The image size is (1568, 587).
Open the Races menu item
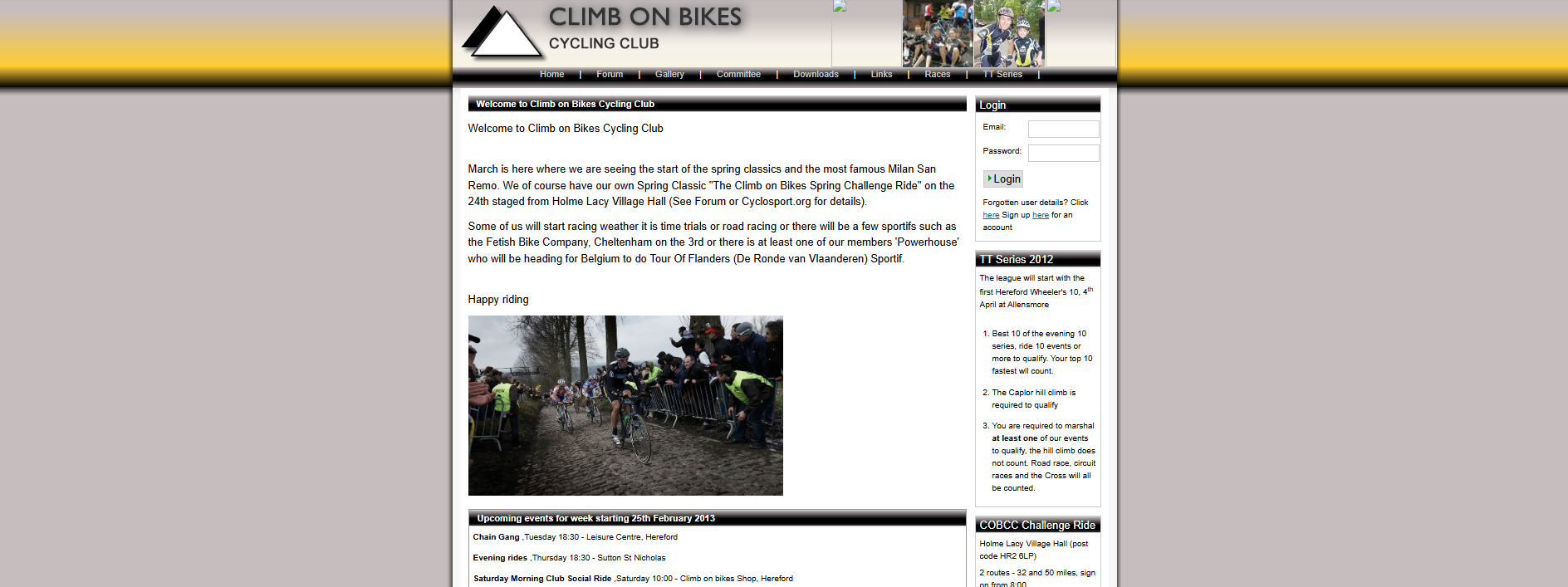(937, 74)
